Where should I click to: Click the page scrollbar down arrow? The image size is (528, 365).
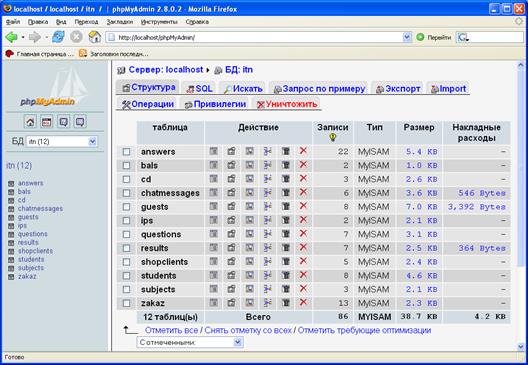click(x=521, y=346)
